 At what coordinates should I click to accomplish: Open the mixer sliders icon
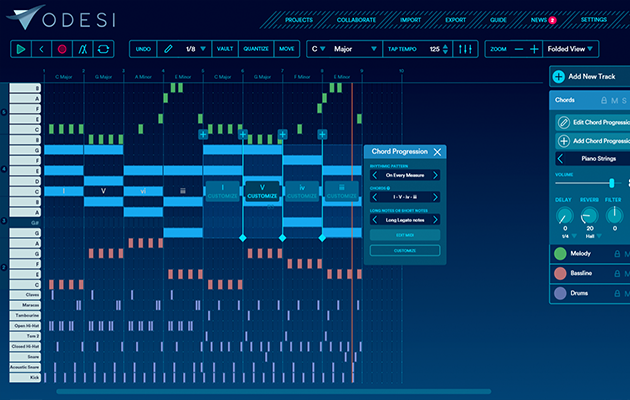pos(466,48)
